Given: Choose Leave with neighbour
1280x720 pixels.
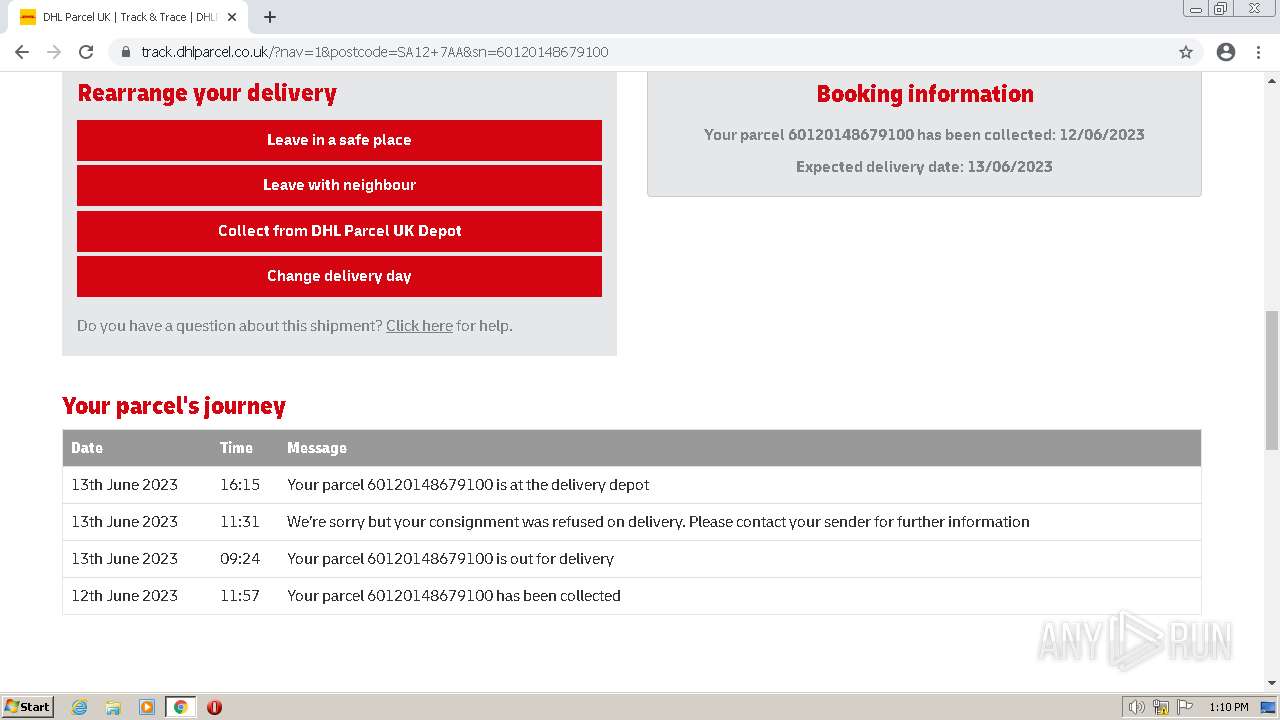Looking at the screenshot, I should tap(339, 185).
